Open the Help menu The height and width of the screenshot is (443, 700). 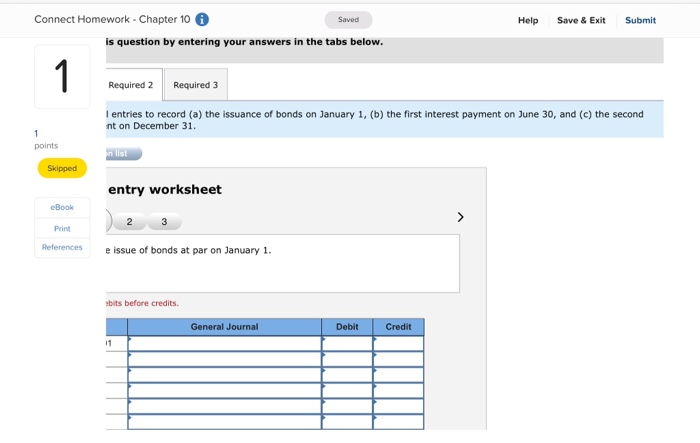[x=528, y=20]
